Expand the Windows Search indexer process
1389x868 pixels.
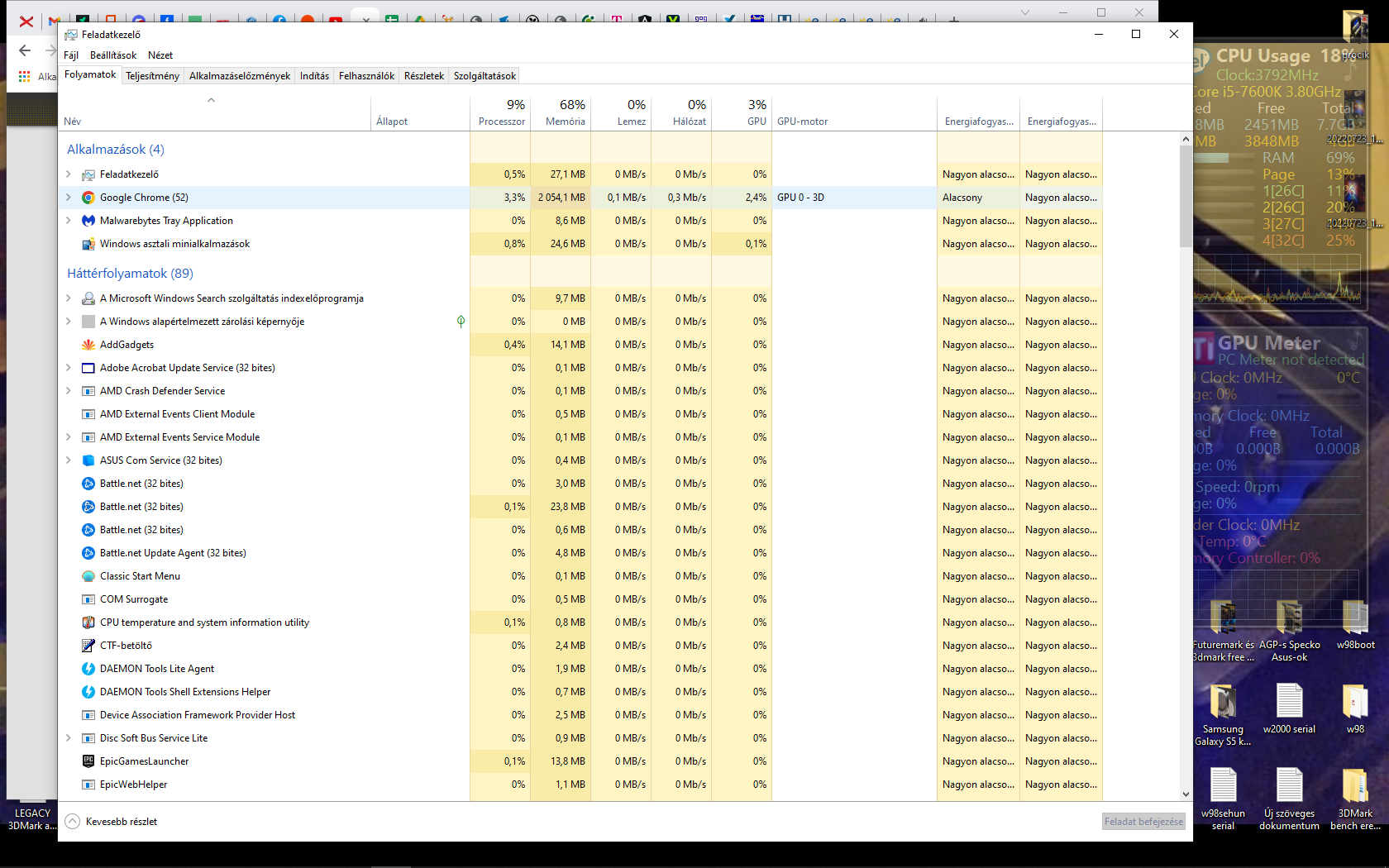click(x=69, y=298)
